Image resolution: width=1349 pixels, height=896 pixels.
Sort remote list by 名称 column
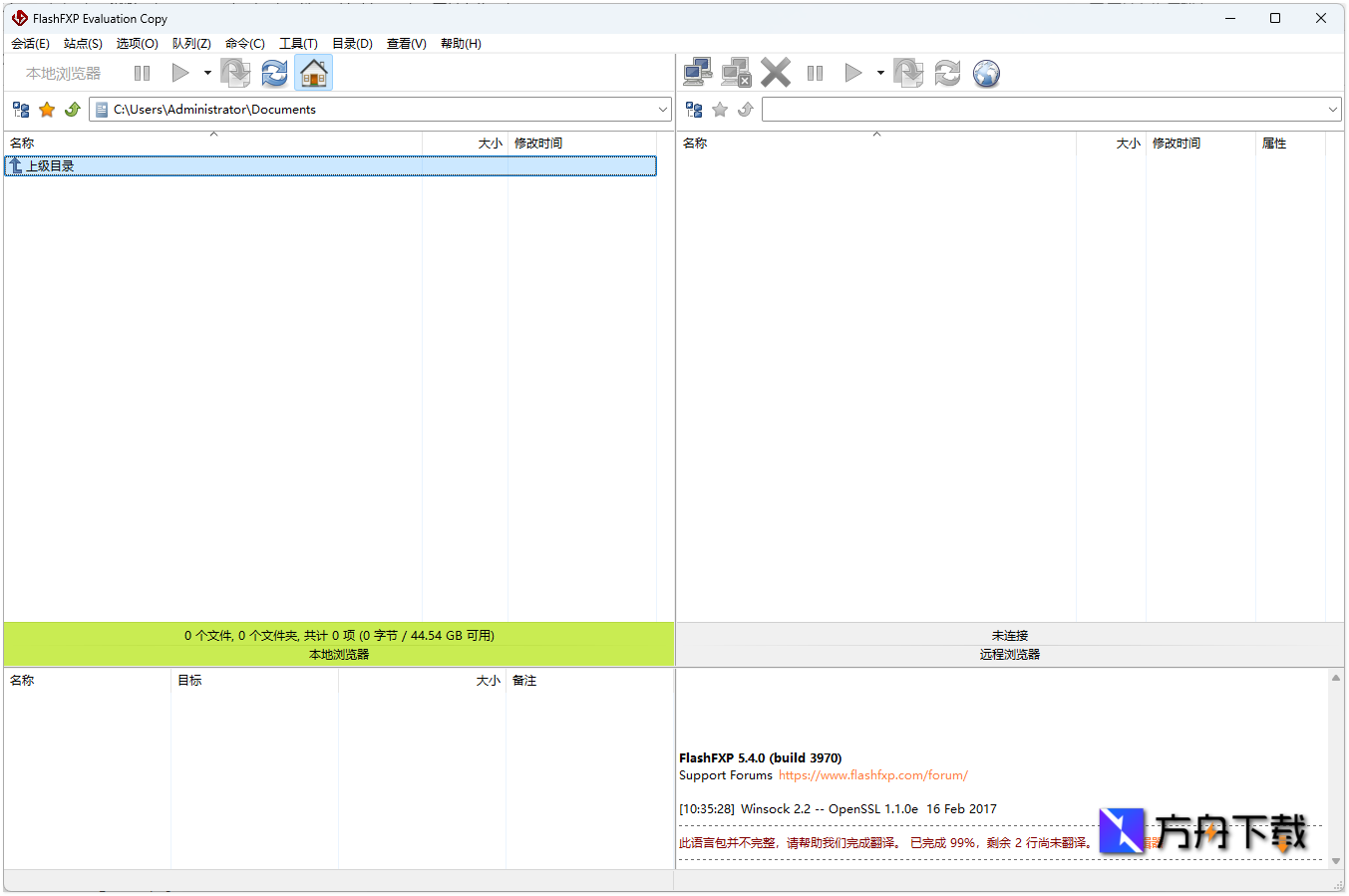tap(876, 144)
